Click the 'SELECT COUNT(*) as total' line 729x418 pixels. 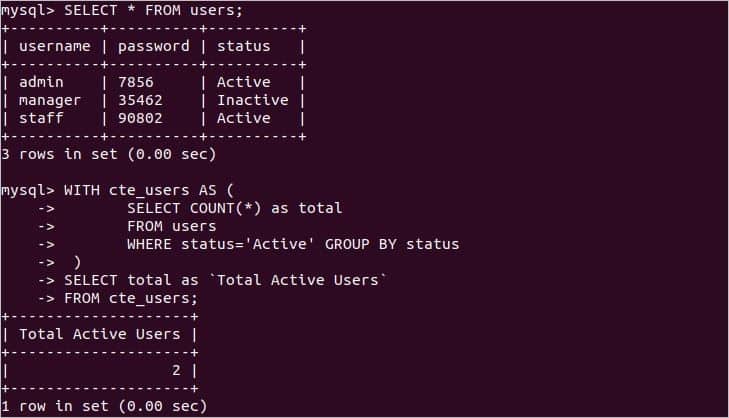point(234,208)
